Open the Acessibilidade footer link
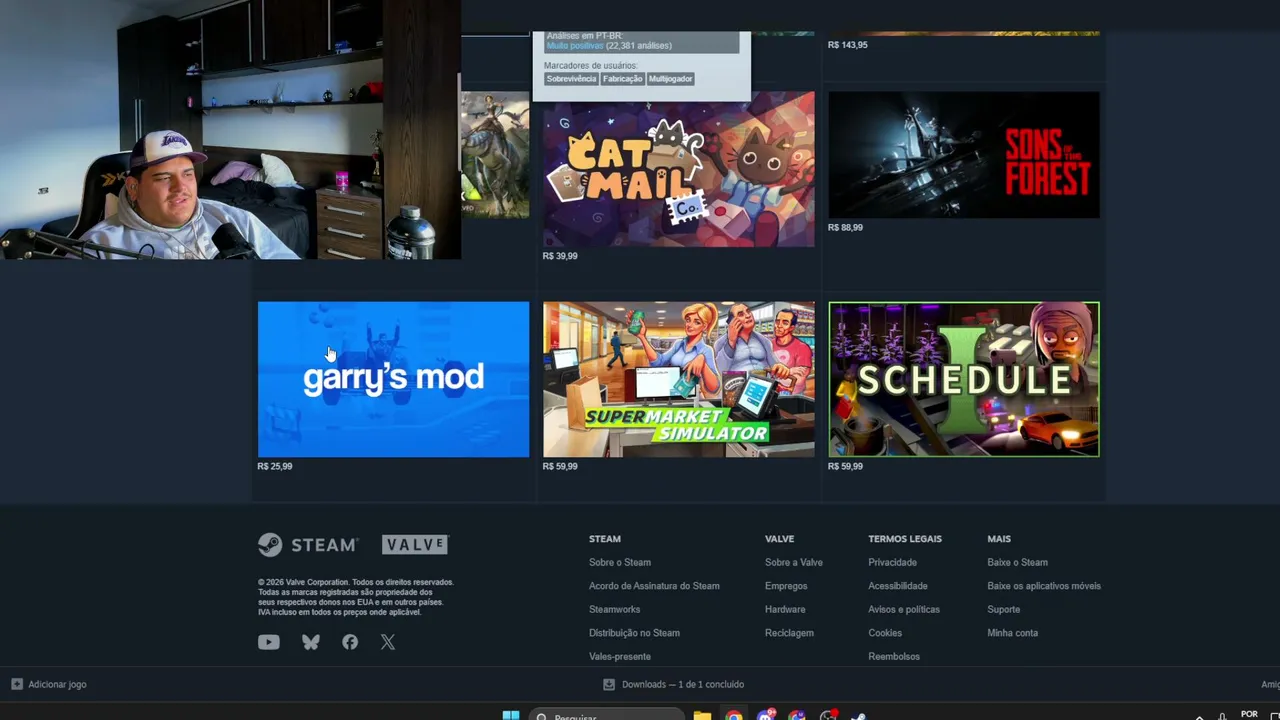This screenshot has width=1280, height=720. 898,586
